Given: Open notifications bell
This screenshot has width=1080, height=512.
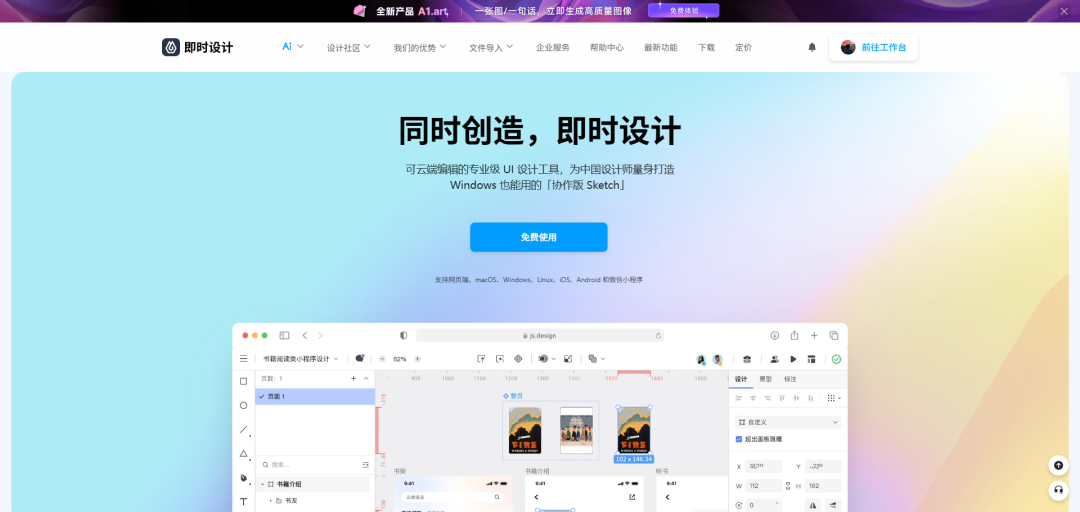Looking at the screenshot, I should [x=812, y=48].
